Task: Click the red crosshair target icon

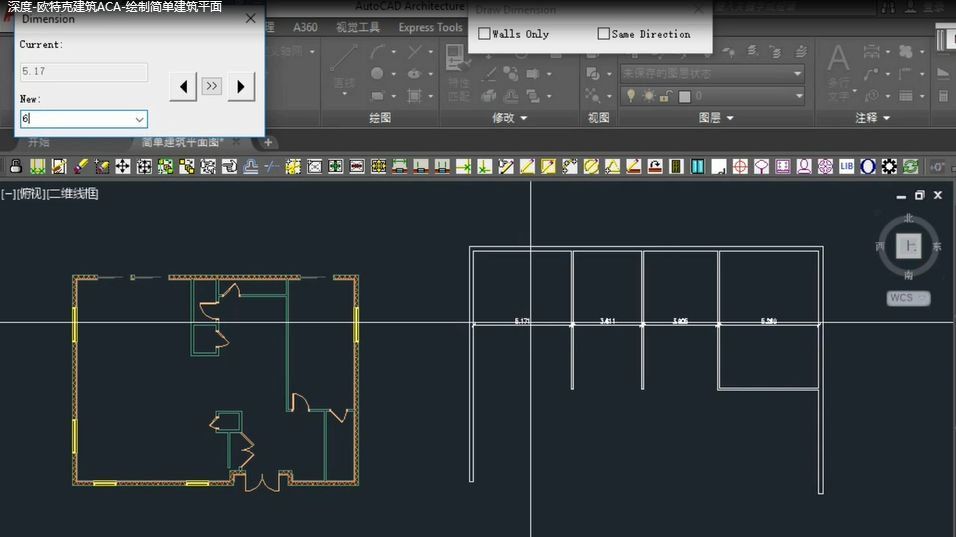Action: [740, 166]
